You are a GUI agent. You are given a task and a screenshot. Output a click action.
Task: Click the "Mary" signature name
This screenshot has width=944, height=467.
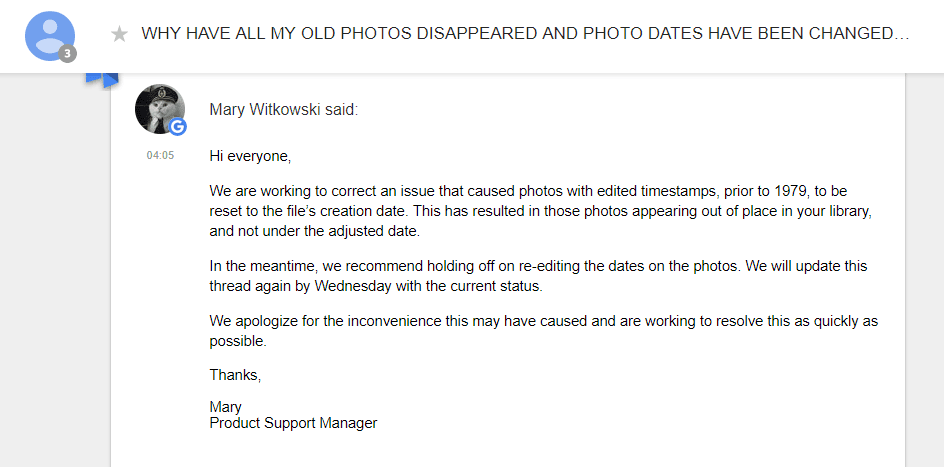point(225,407)
